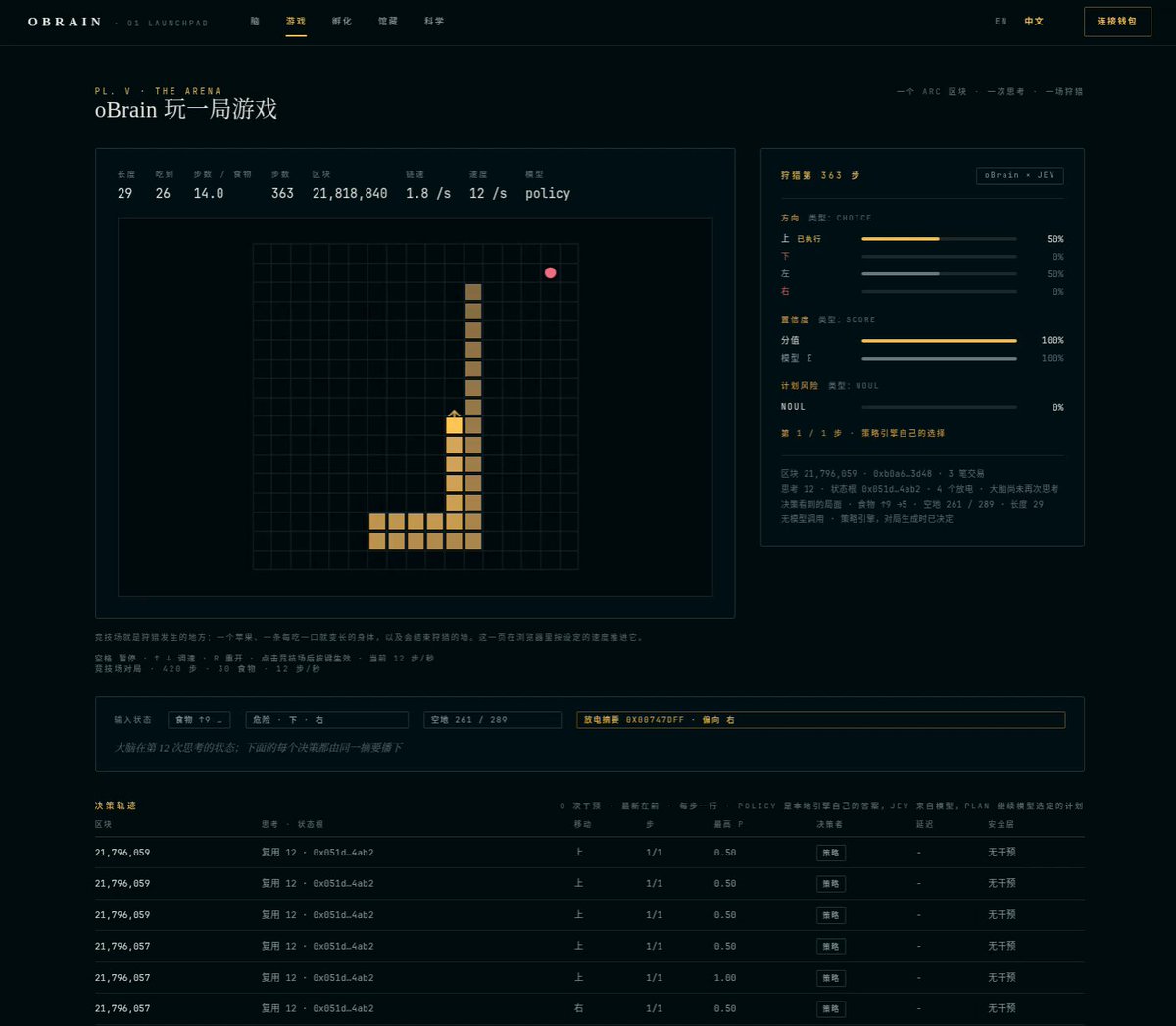Click the 最高 P column header
The height and width of the screenshot is (1026, 1176).
(728, 825)
